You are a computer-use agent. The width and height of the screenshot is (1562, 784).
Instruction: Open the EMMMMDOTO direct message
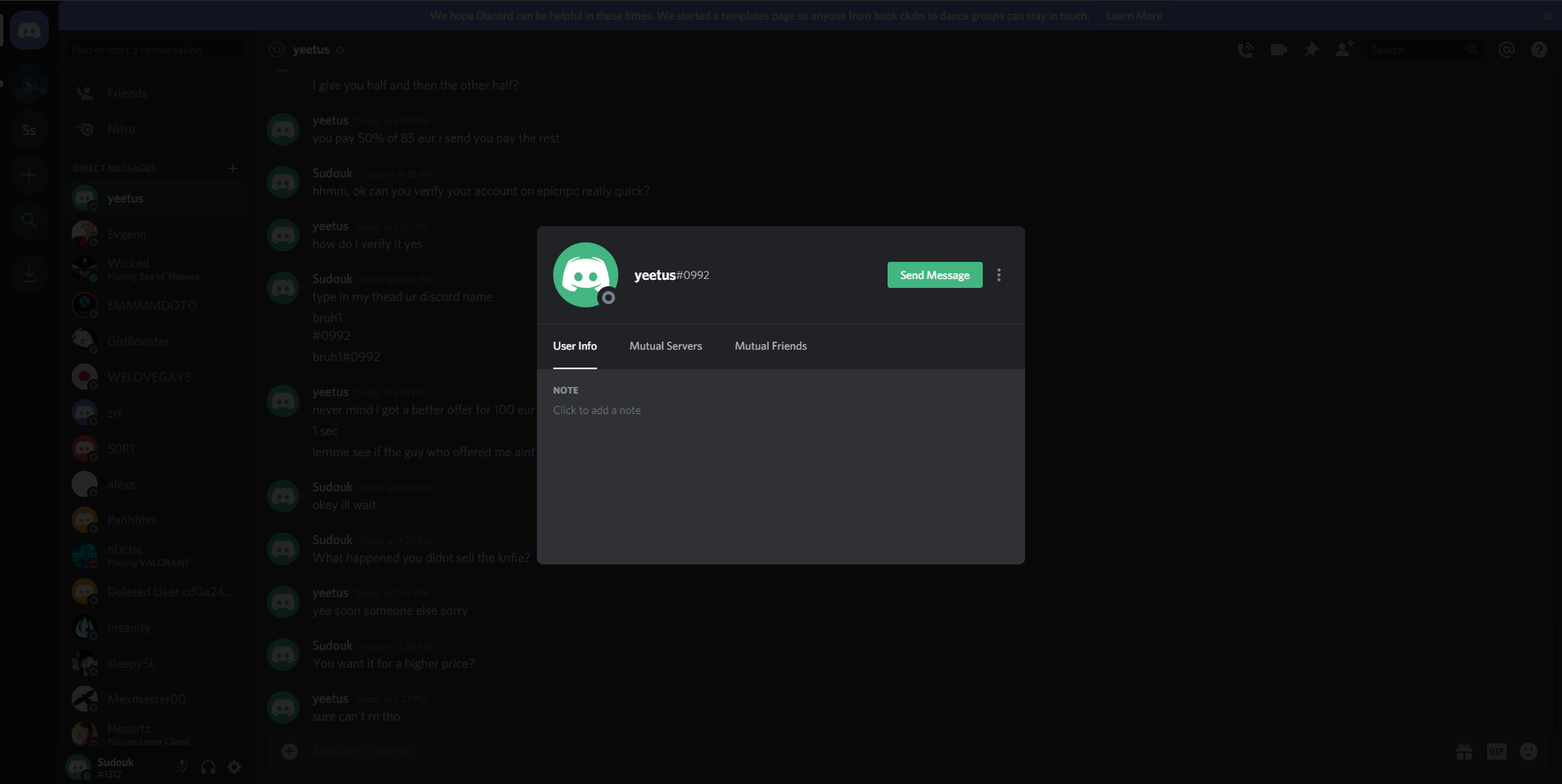(x=156, y=306)
